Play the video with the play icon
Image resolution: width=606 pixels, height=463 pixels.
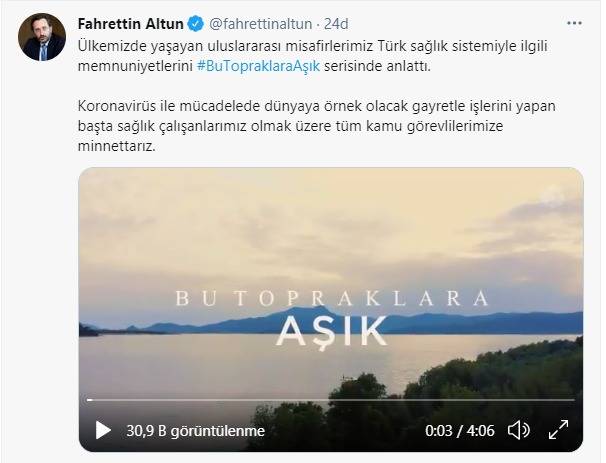pos(103,430)
